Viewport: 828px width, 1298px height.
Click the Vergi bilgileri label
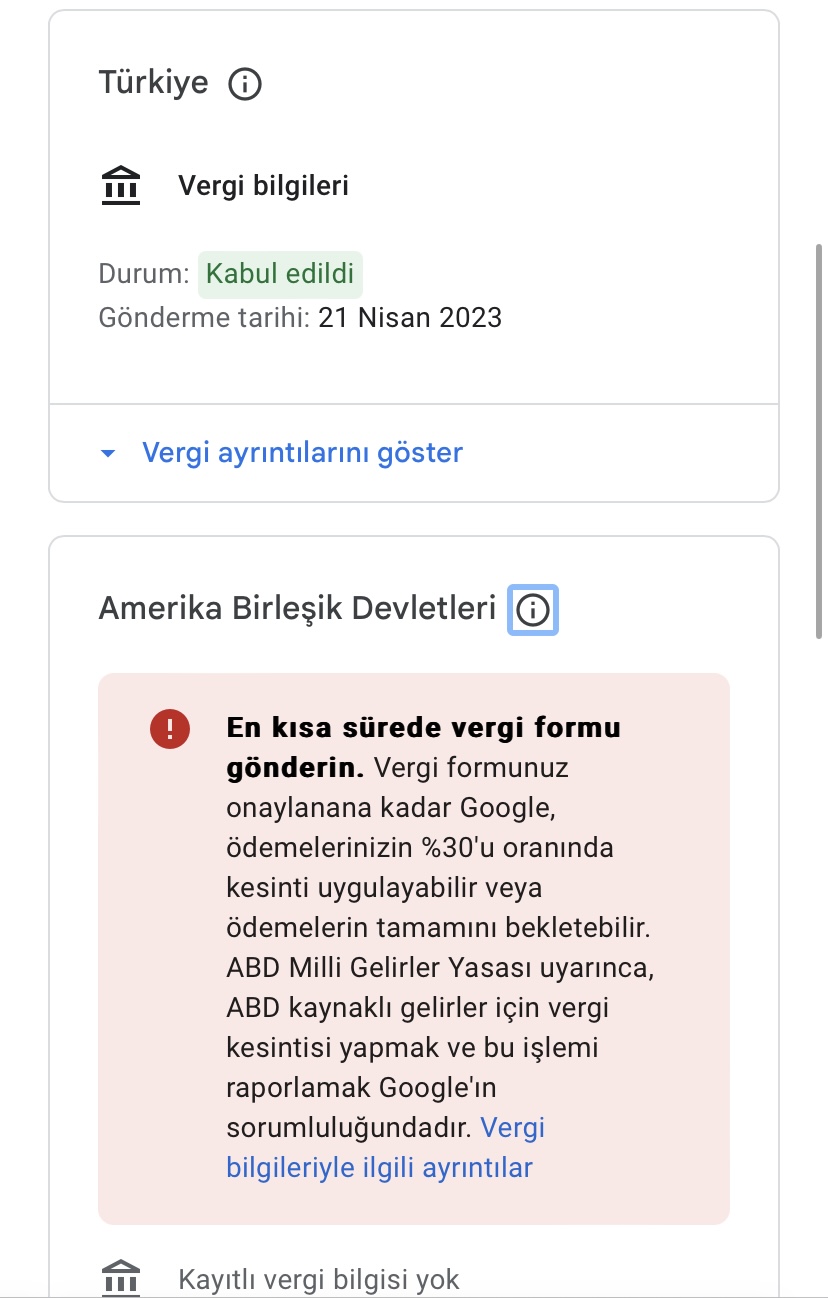[x=264, y=186]
